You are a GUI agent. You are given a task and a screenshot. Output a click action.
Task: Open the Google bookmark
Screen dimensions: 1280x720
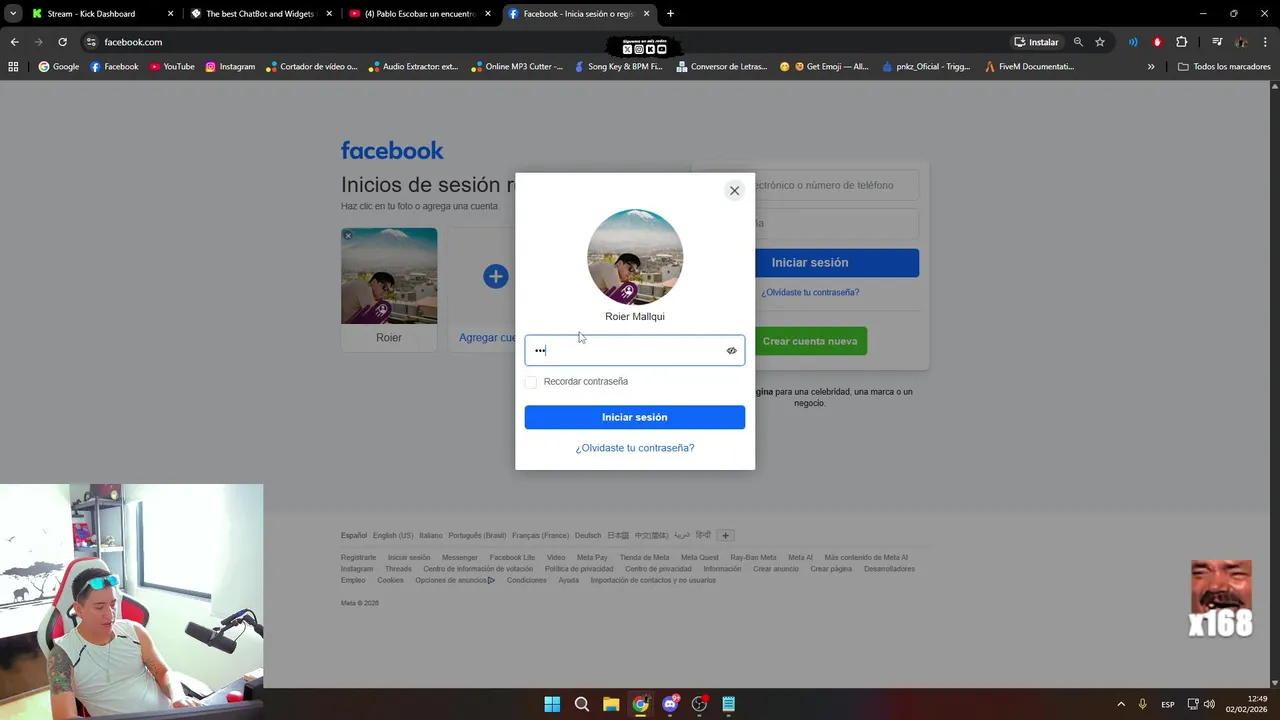tap(59, 67)
